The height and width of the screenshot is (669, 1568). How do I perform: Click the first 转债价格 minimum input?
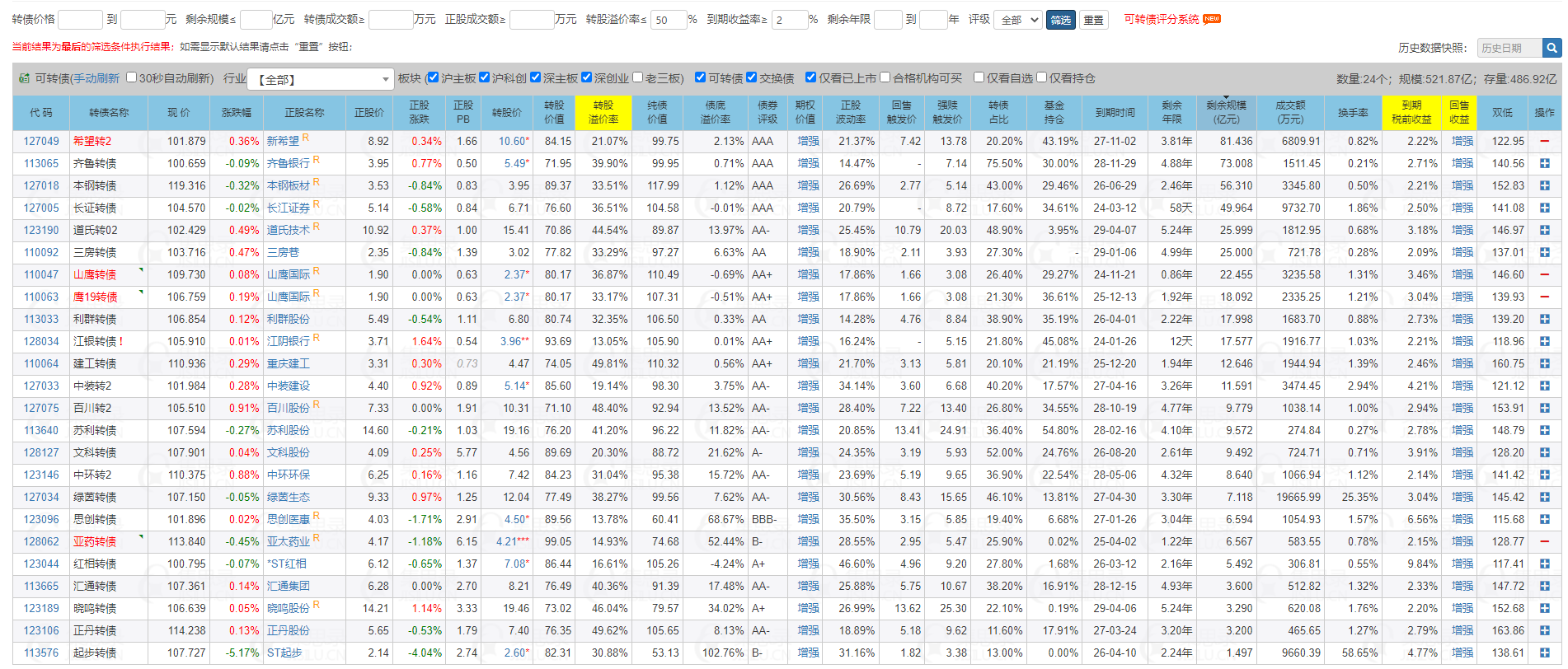pos(80,20)
